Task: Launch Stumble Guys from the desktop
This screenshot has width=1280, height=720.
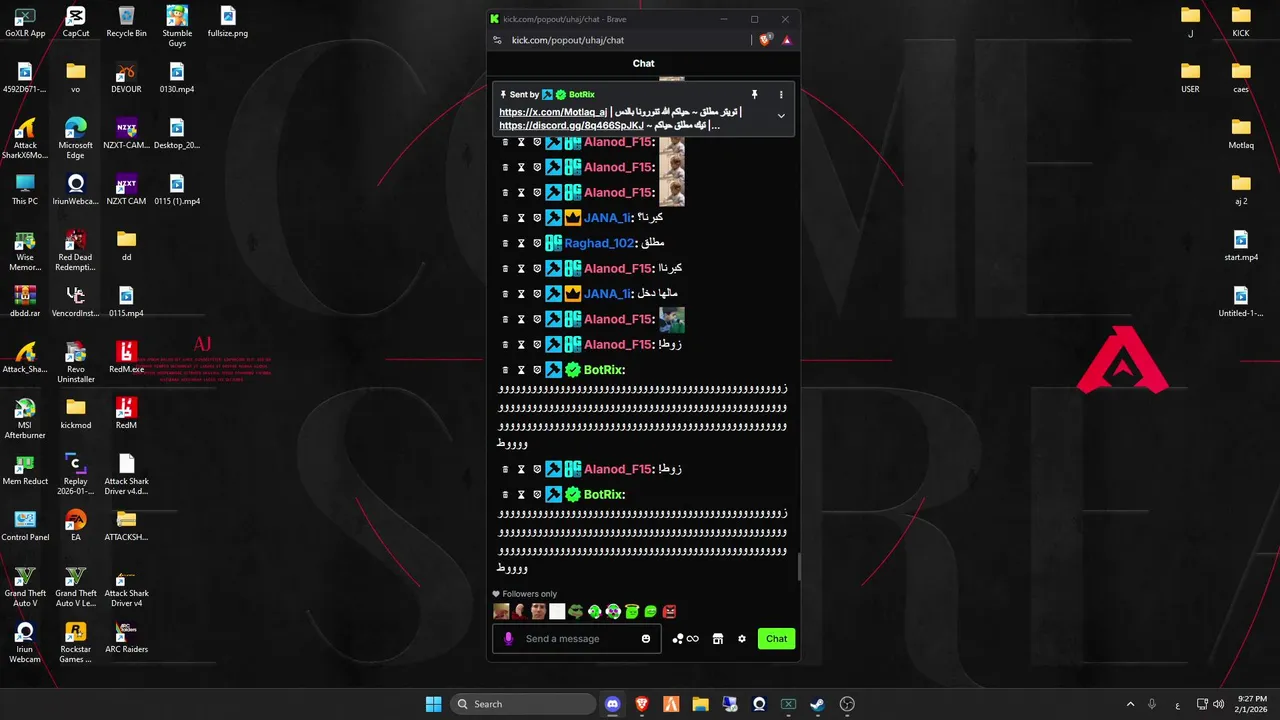Action: tap(177, 27)
